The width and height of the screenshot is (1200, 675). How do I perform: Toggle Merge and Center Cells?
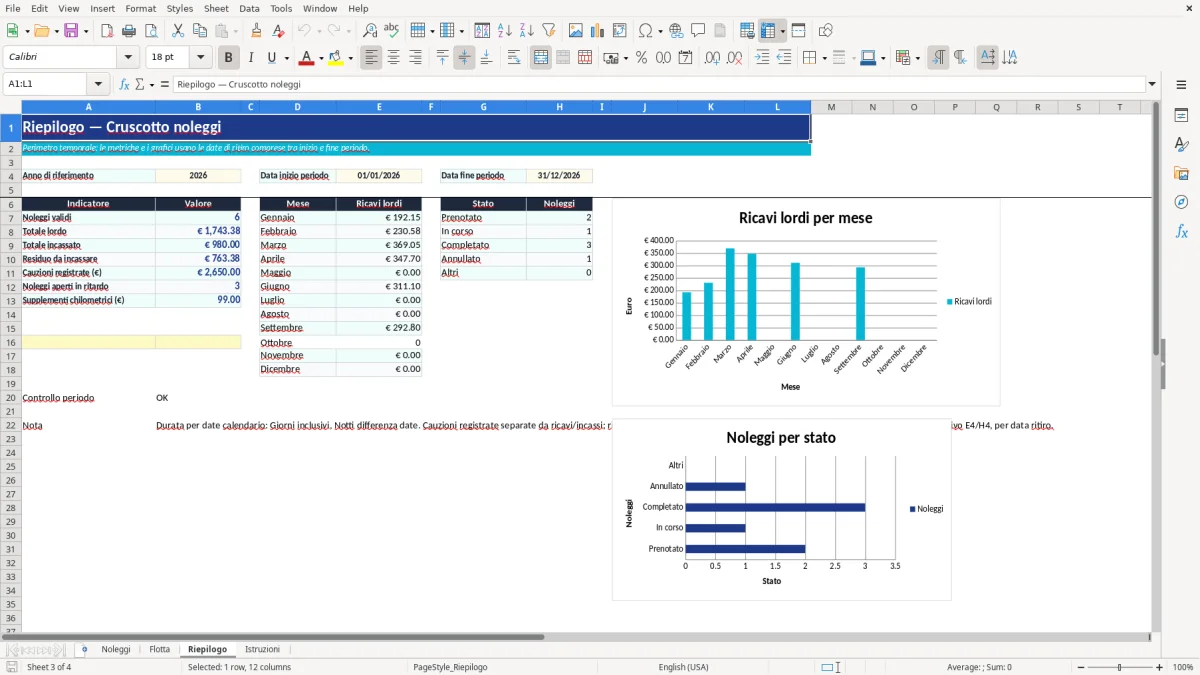(541, 58)
